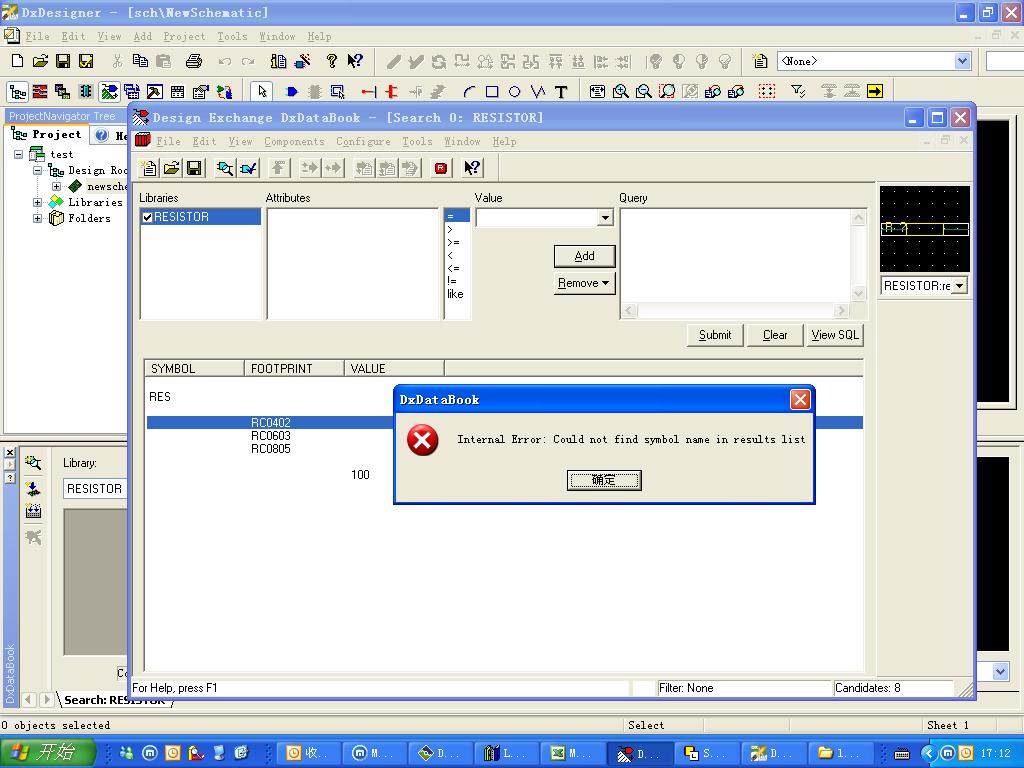Screen dimensions: 1024x768
Task: Open the File menu in DxDesigner
Action: (37, 37)
